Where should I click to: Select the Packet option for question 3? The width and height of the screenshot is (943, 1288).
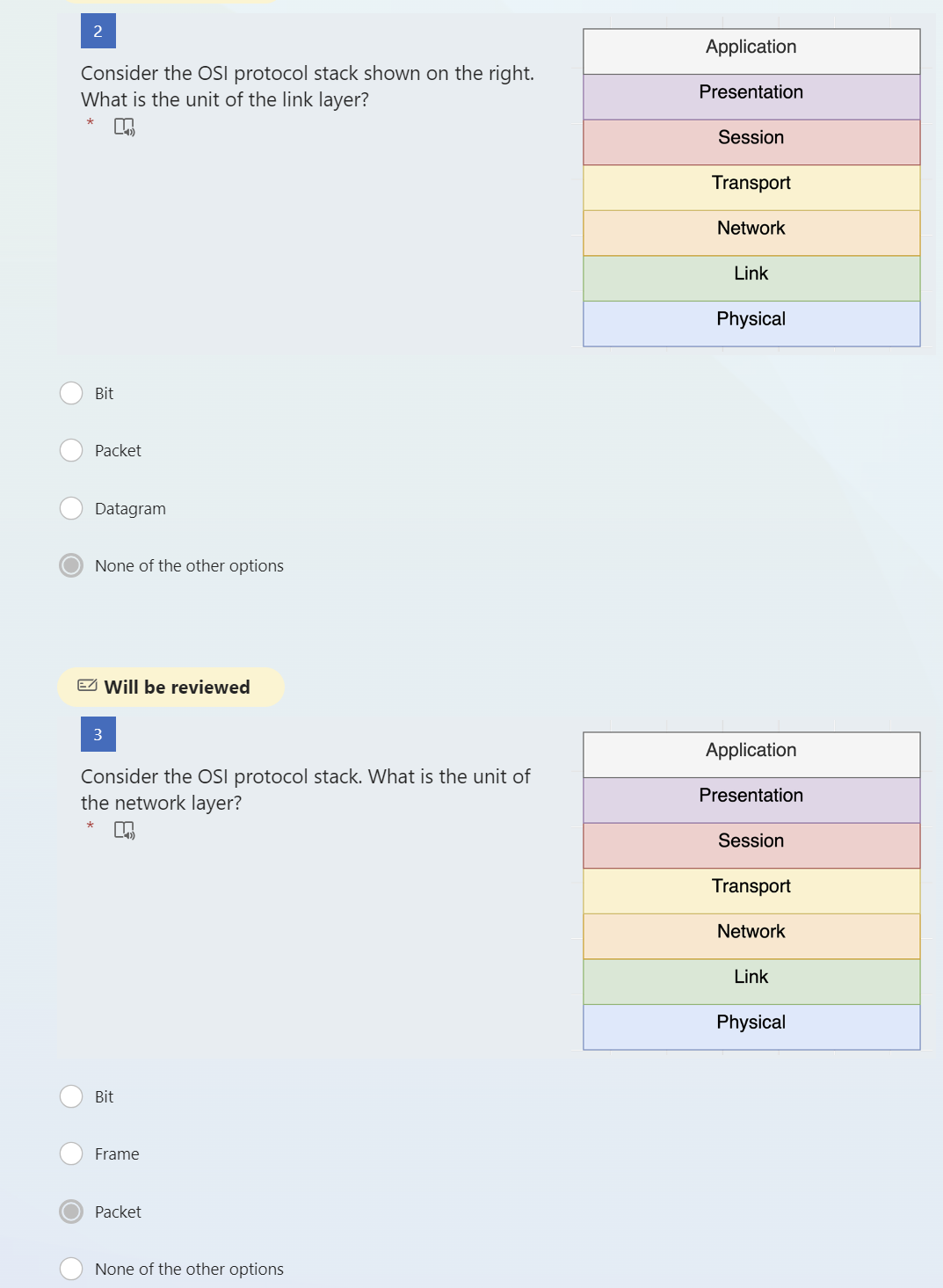coord(70,1212)
